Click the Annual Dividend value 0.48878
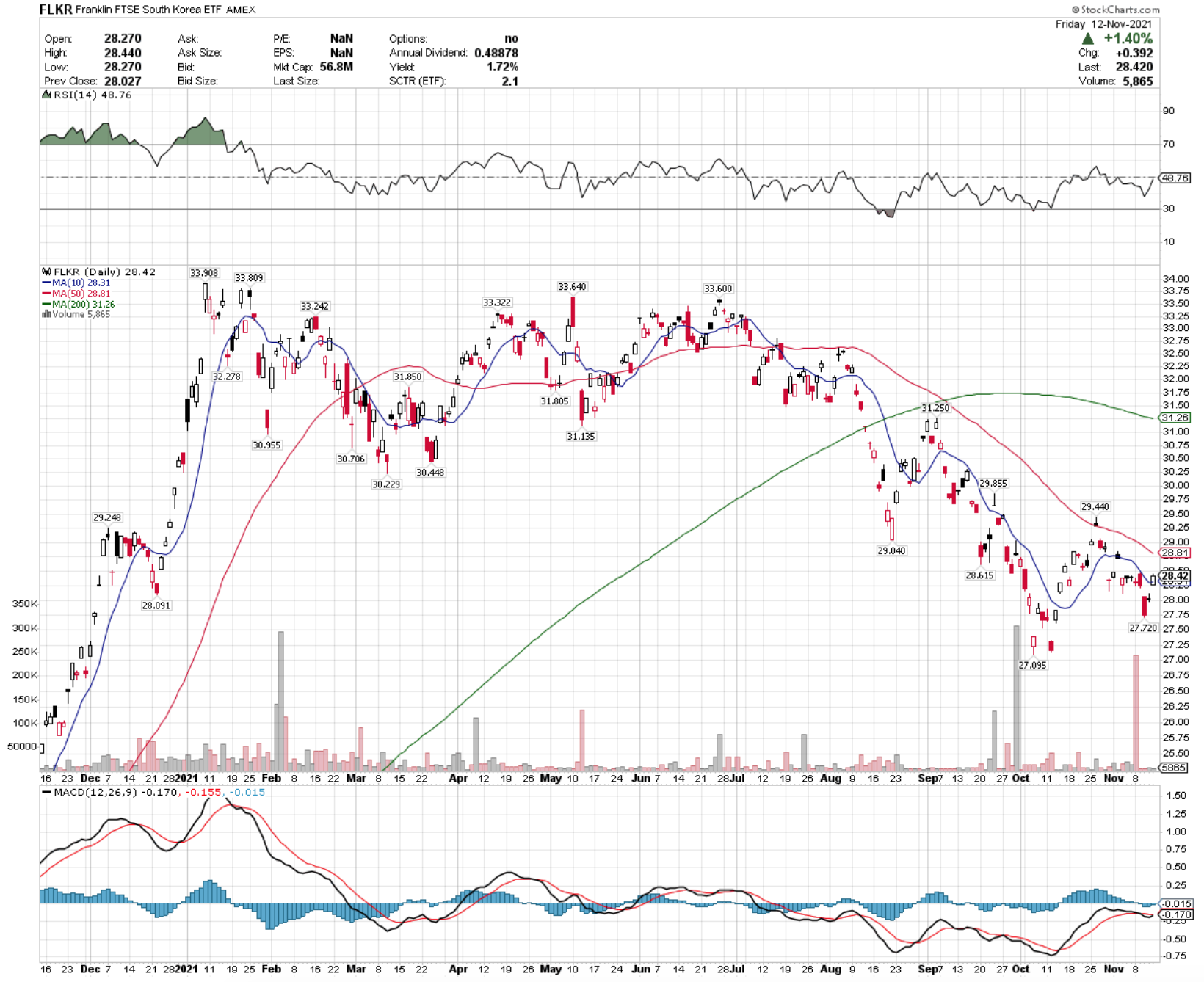The width and height of the screenshot is (1204, 982). click(x=496, y=53)
